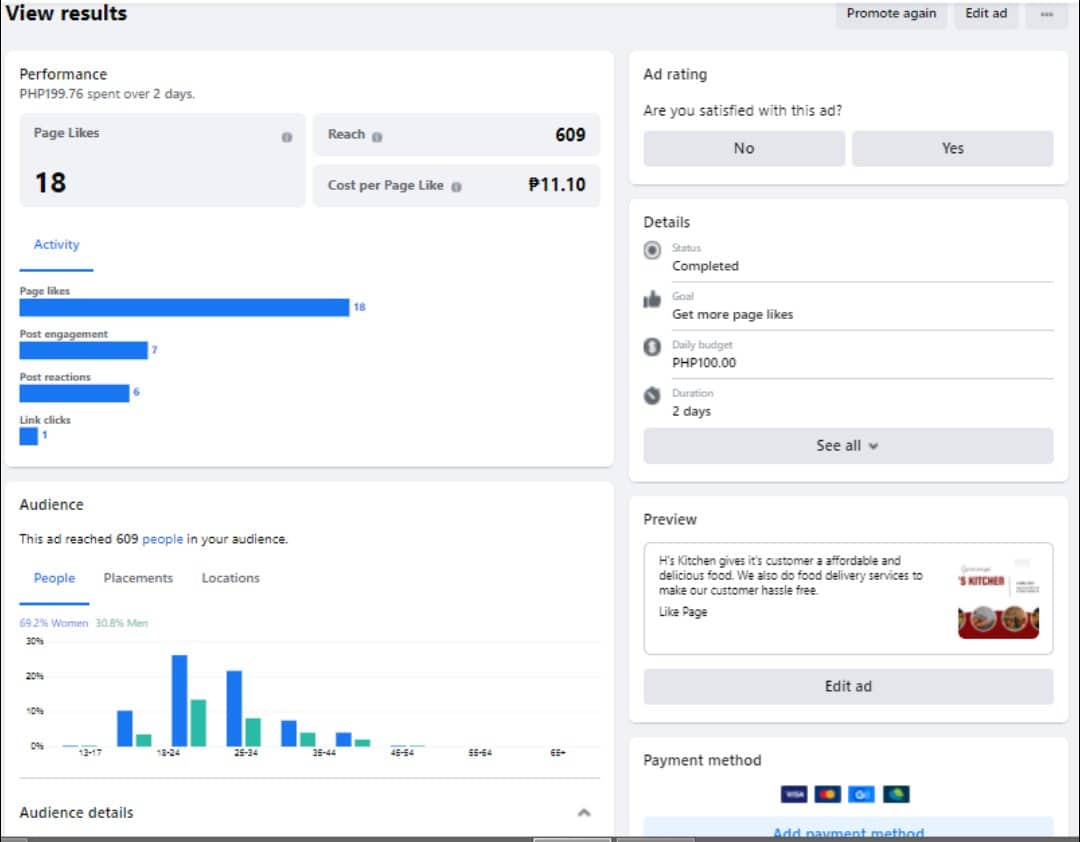The image size is (1080, 842).
Task: Switch to the Placements tab
Action: coord(138,578)
